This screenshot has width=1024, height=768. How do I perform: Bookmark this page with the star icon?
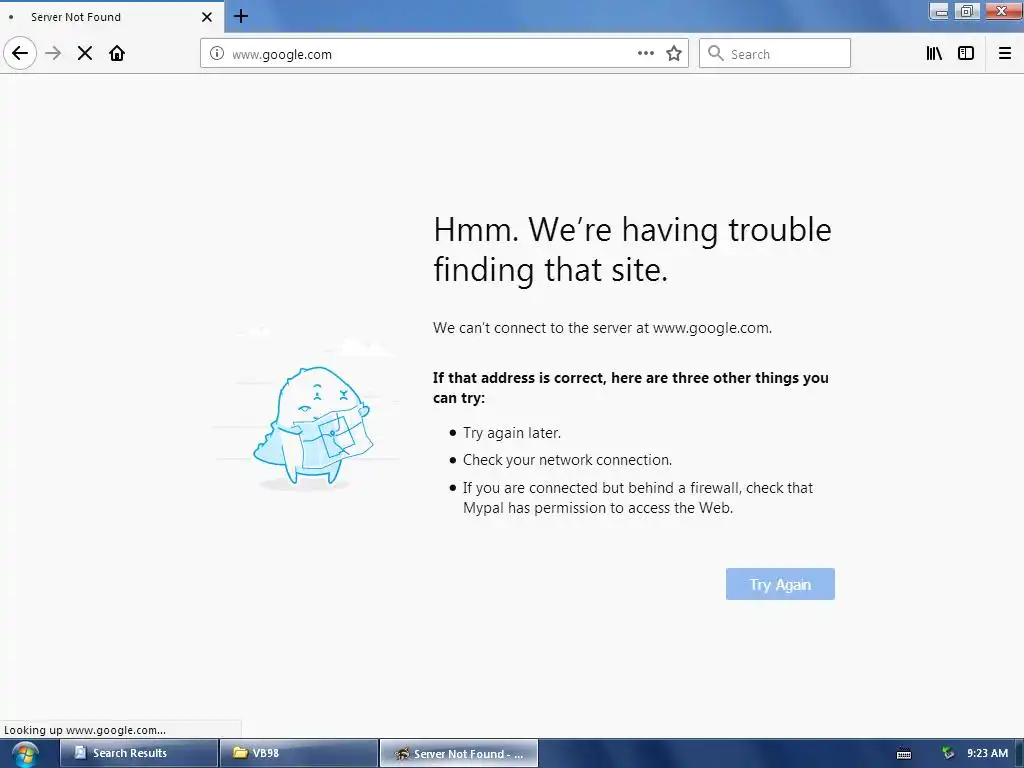pos(674,54)
